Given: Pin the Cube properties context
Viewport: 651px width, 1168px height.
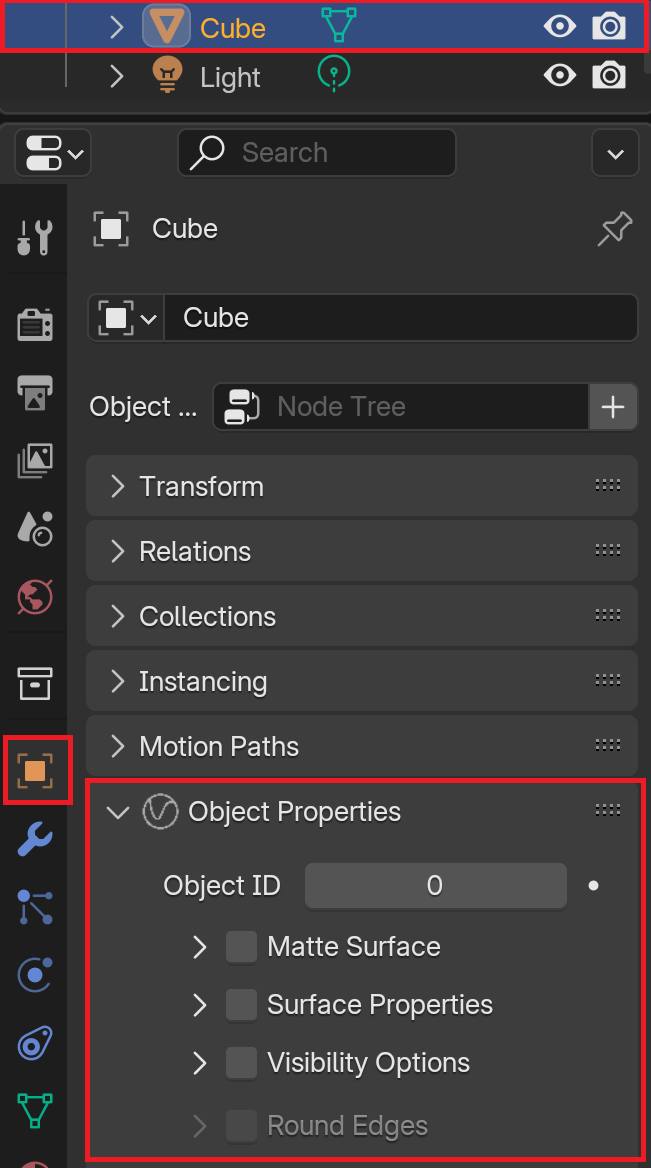Looking at the screenshot, I should pos(615,229).
